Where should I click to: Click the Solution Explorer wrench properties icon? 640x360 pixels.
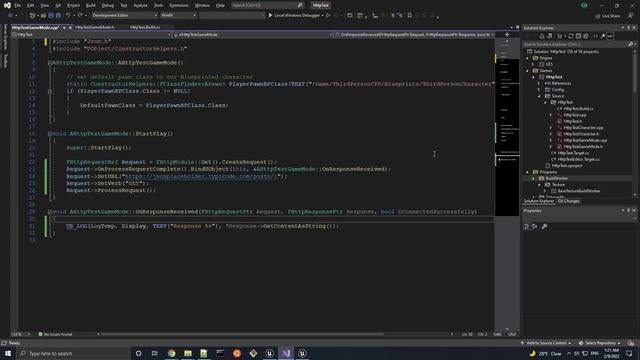(x=602, y=36)
